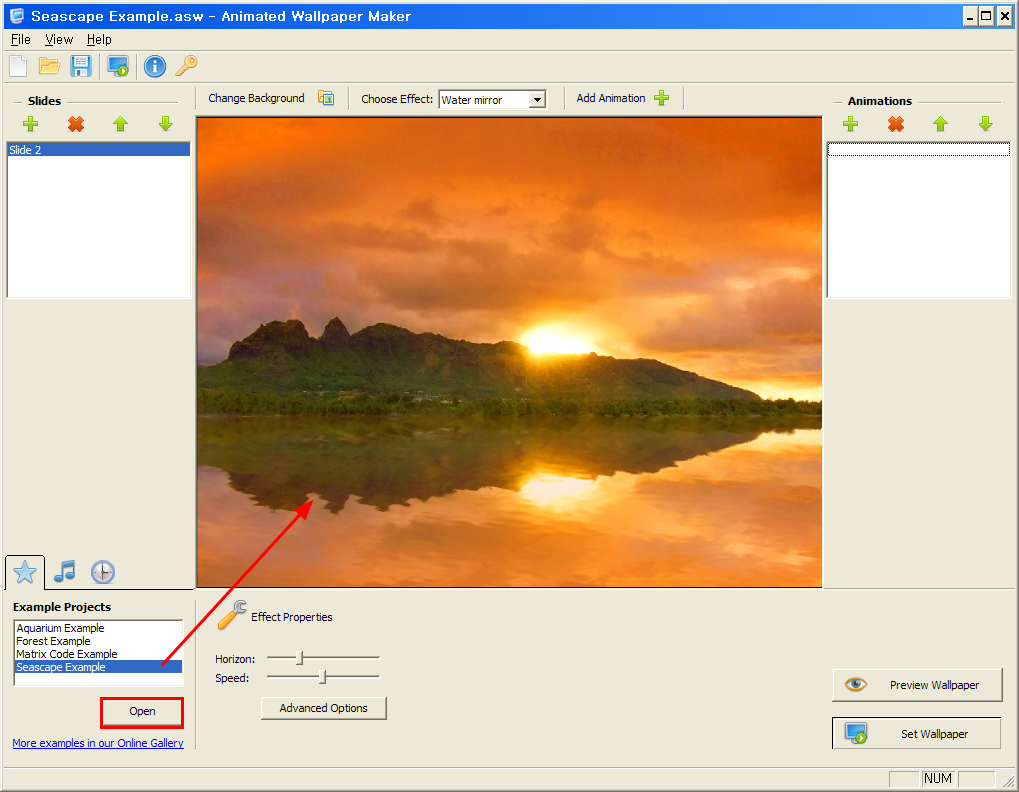Click the Add Animation green plus icon
This screenshot has width=1019, height=792.
[662, 98]
